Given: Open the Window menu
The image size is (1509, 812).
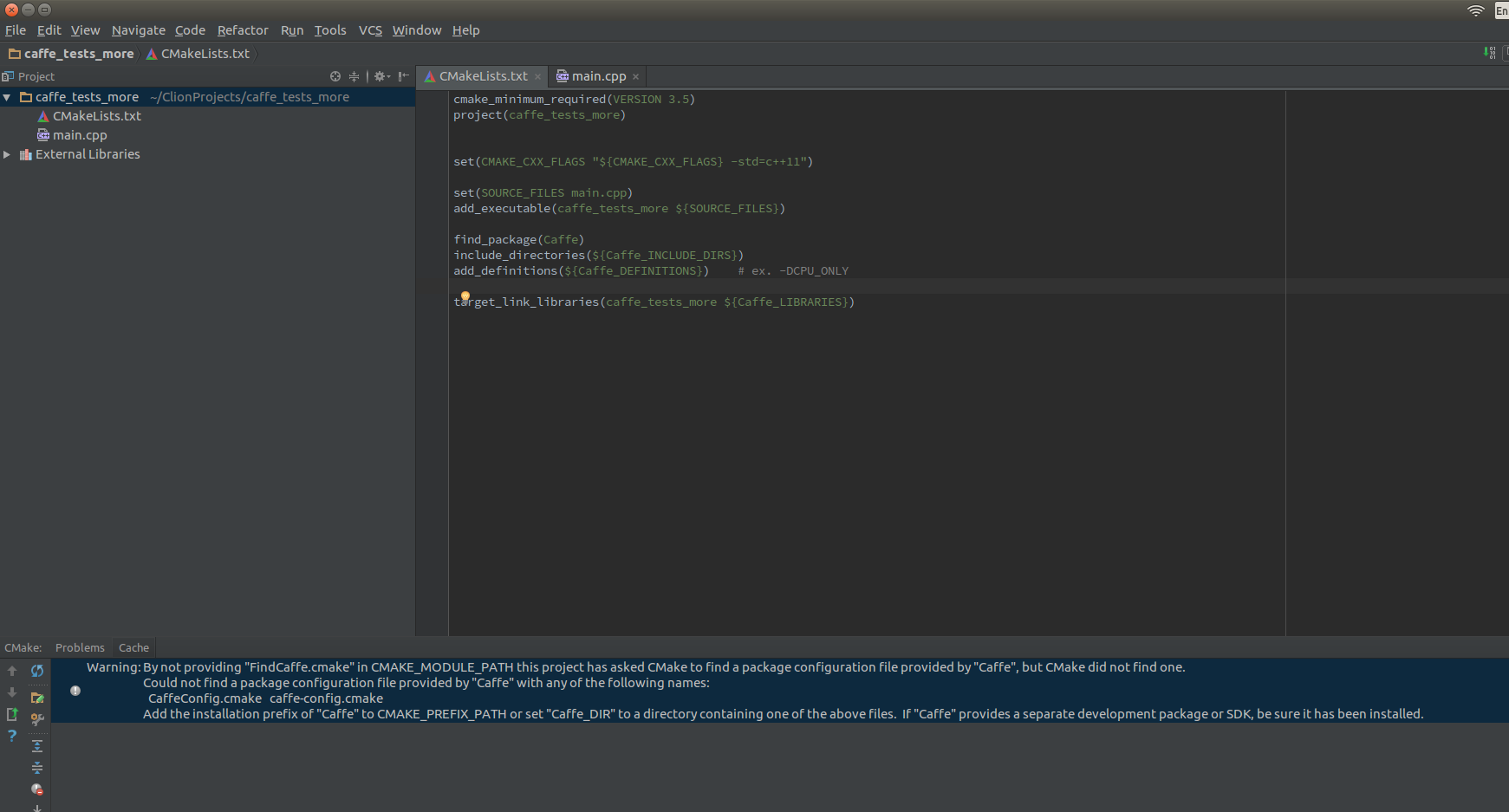Looking at the screenshot, I should pyautogui.click(x=417, y=30).
